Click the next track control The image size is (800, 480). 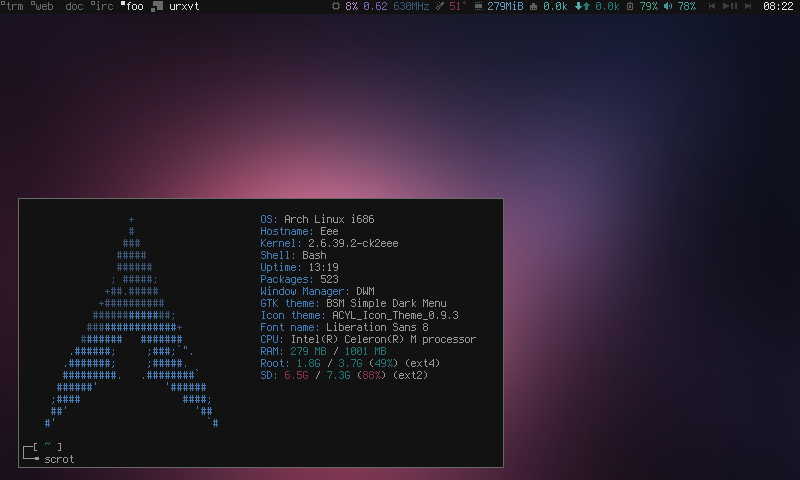[748, 7]
